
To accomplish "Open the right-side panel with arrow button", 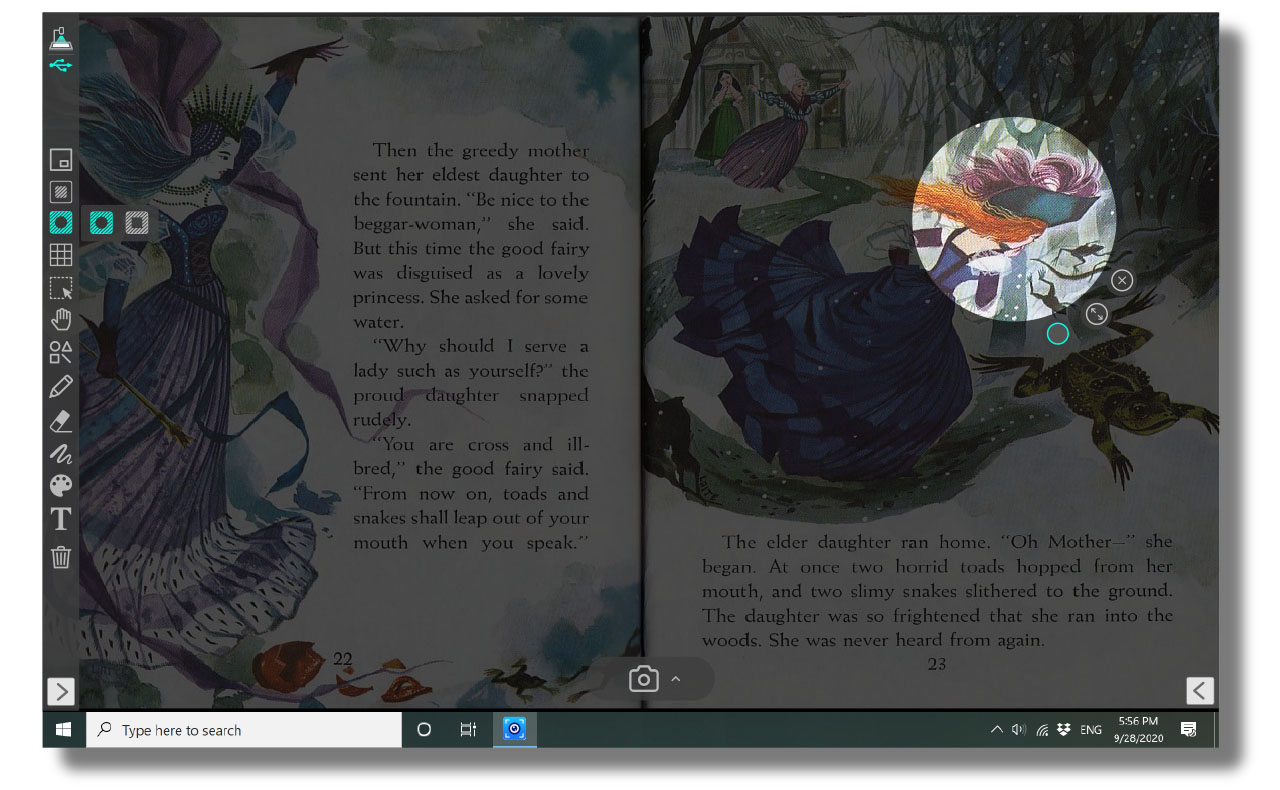I will click(x=1200, y=690).
